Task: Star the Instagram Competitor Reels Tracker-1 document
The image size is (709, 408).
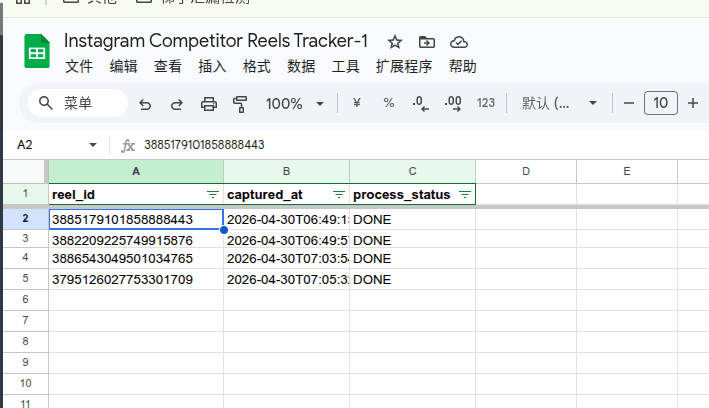Action: (x=395, y=42)
